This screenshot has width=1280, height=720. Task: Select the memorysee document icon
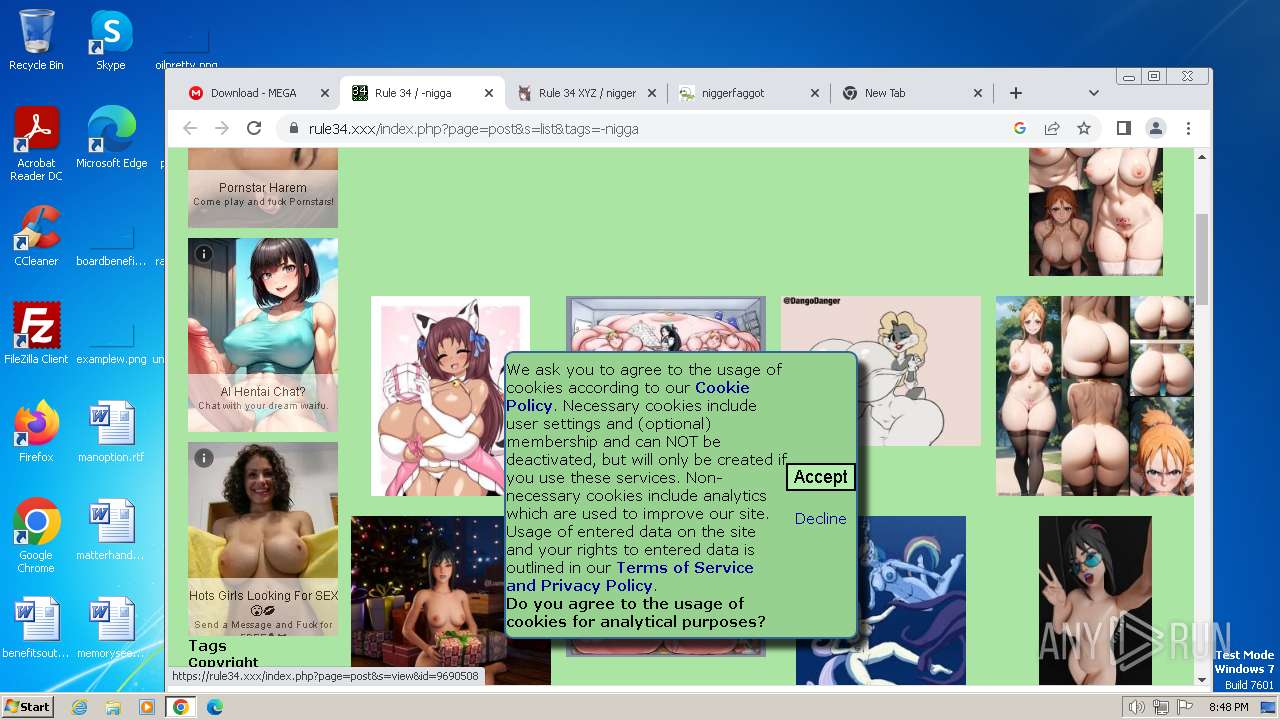click(x=111, y=628)
